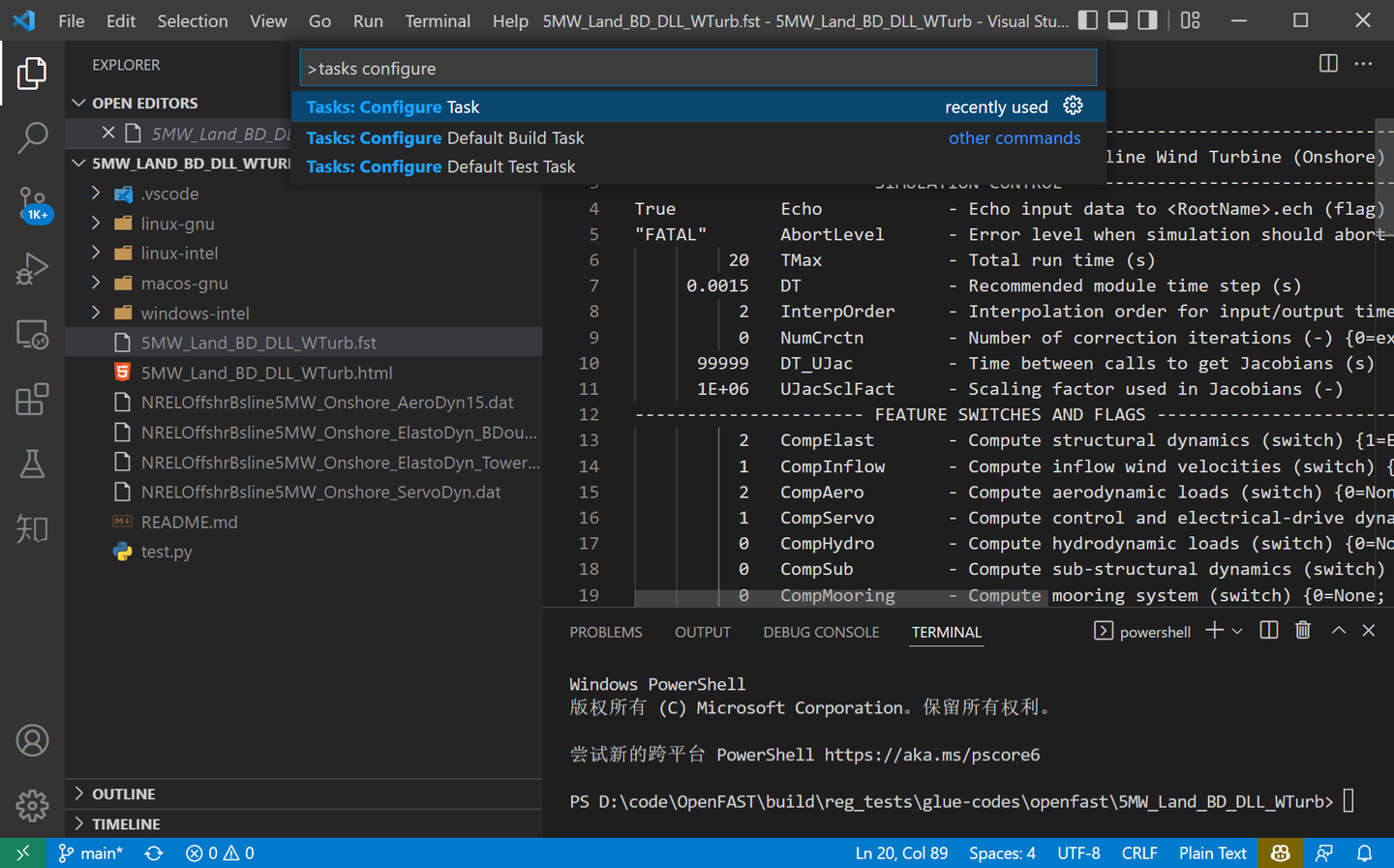Open the Search view in the activity bar

click(32, 138)
